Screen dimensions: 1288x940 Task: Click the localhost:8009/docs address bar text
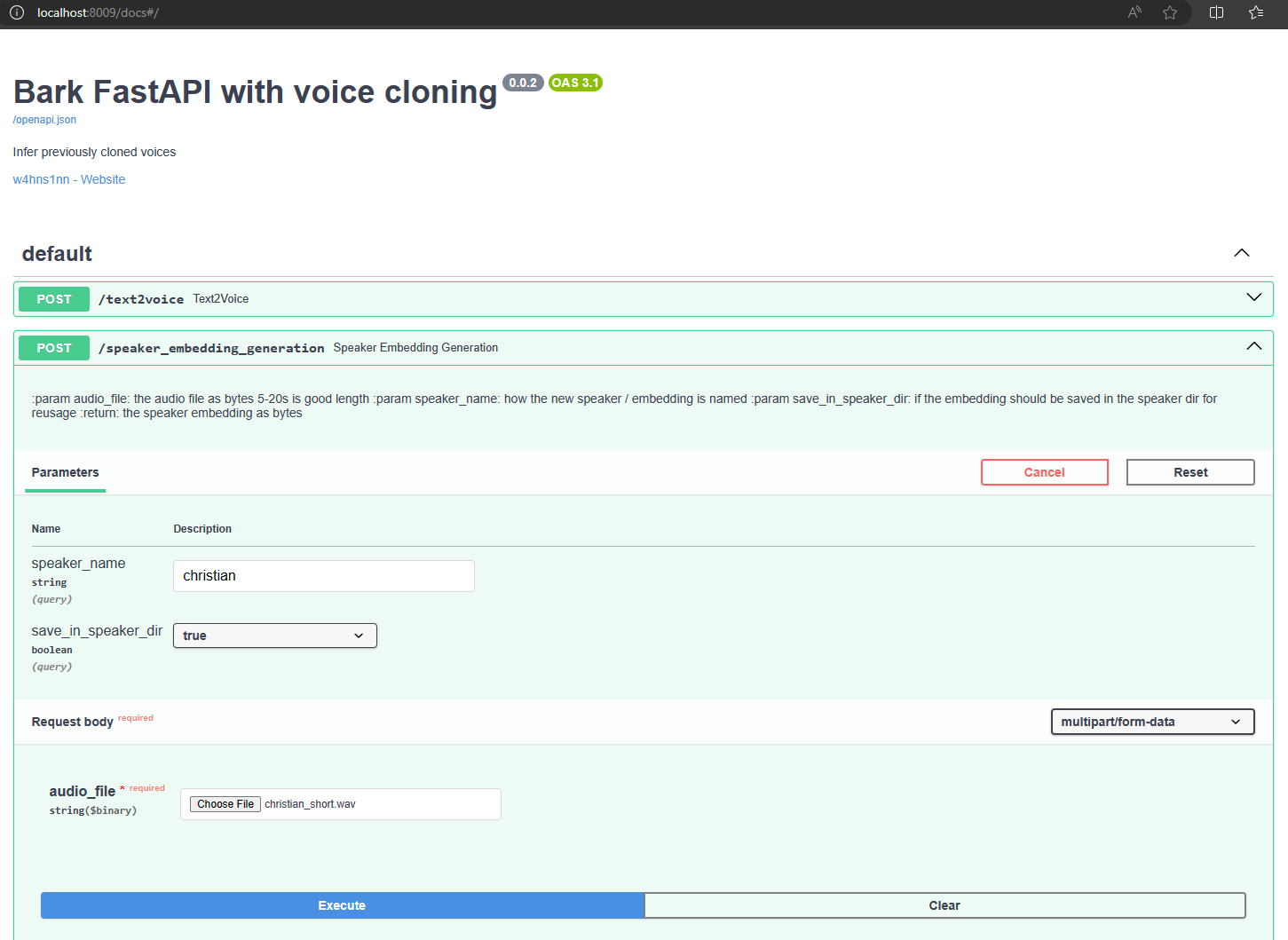[x=98, y=12]
